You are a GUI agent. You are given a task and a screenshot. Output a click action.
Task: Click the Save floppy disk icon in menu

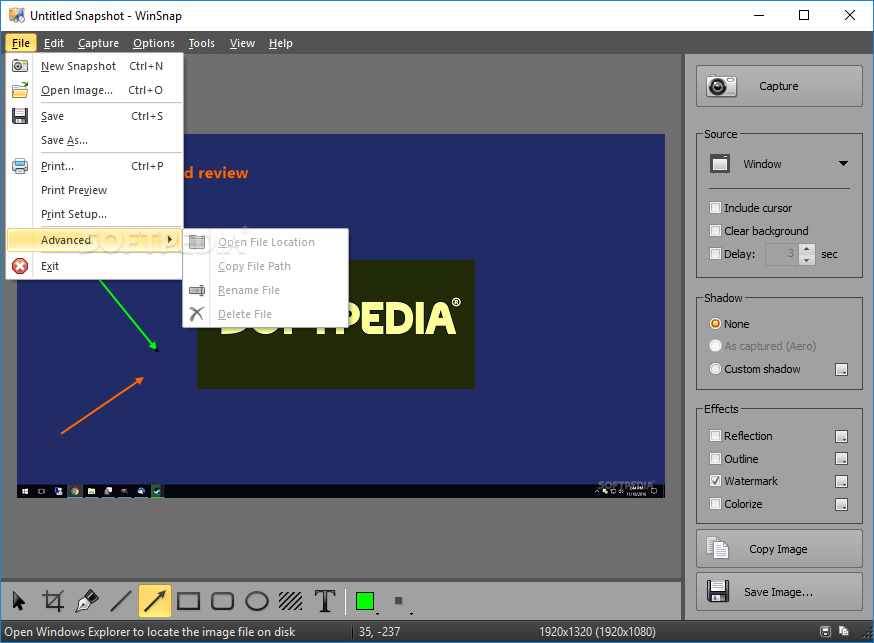coord(20,116)
